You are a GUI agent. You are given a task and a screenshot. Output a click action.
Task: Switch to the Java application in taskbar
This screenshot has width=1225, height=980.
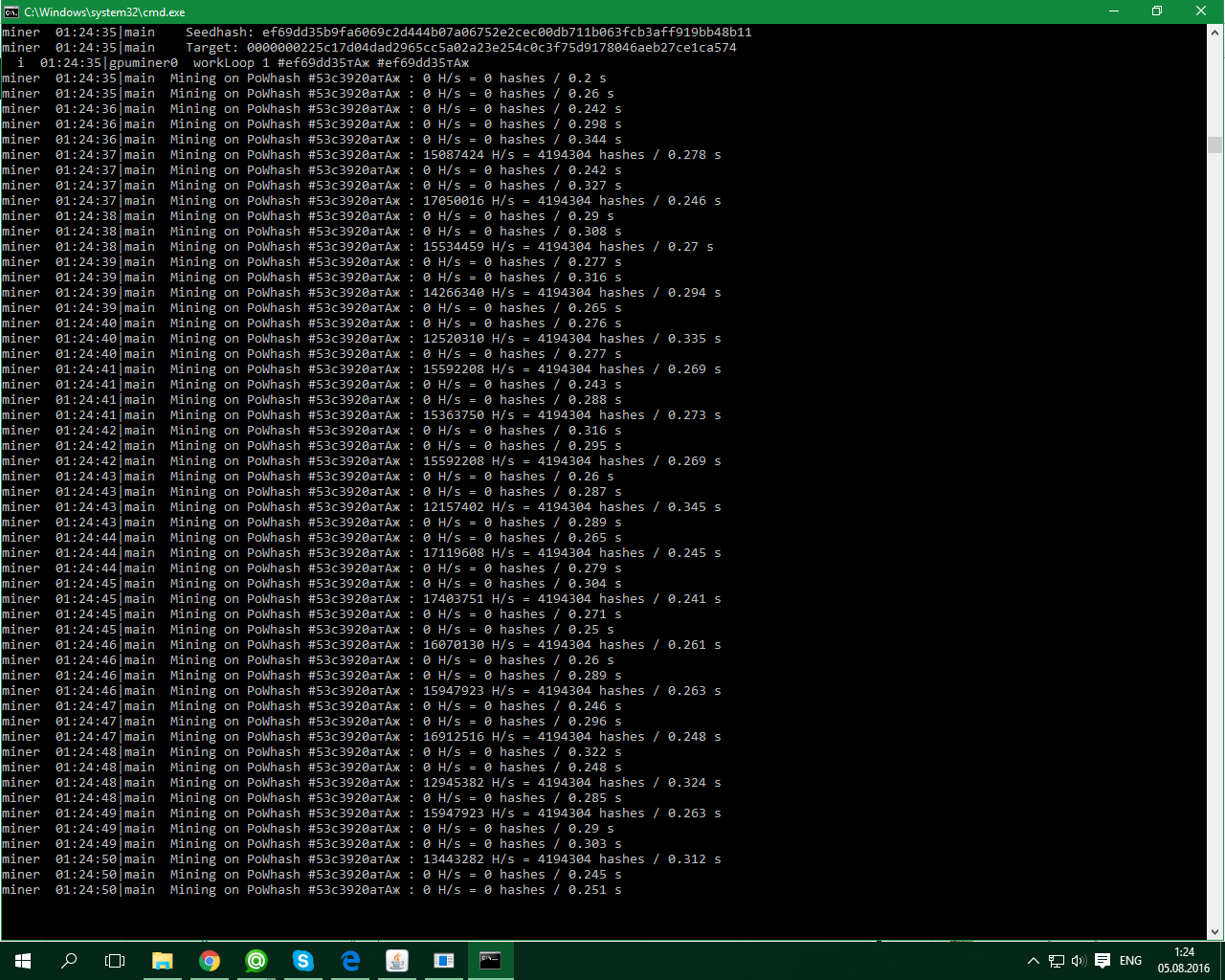point(397,961)
